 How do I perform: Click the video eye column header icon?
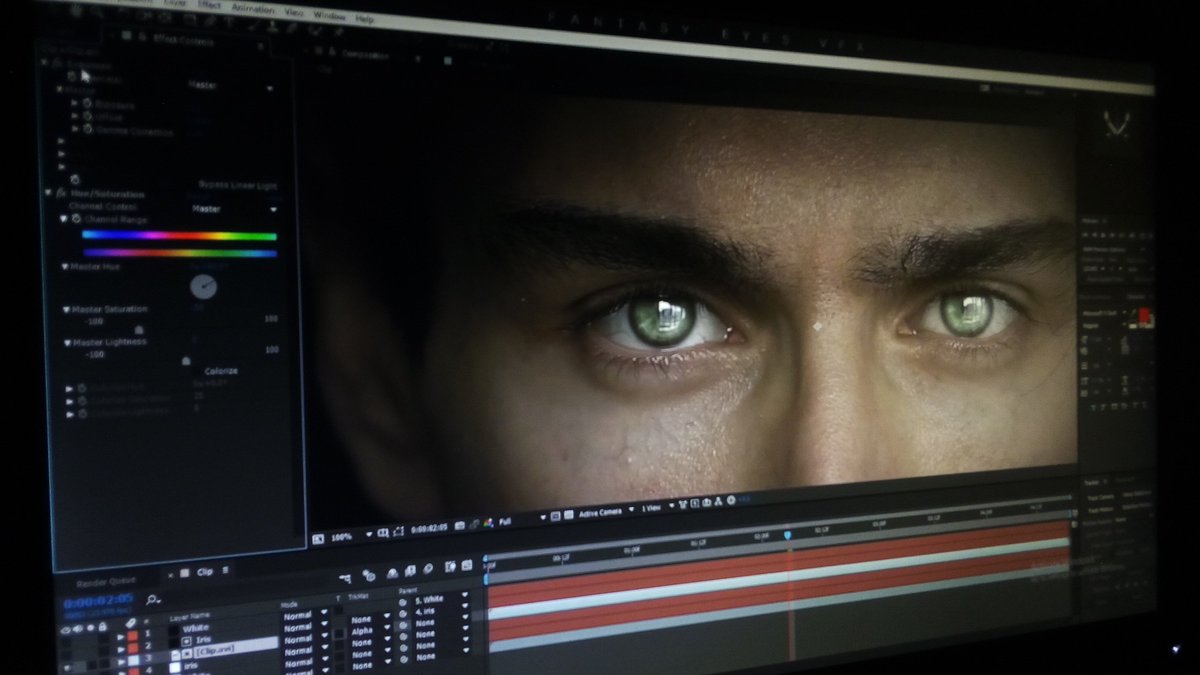(65, 630)
